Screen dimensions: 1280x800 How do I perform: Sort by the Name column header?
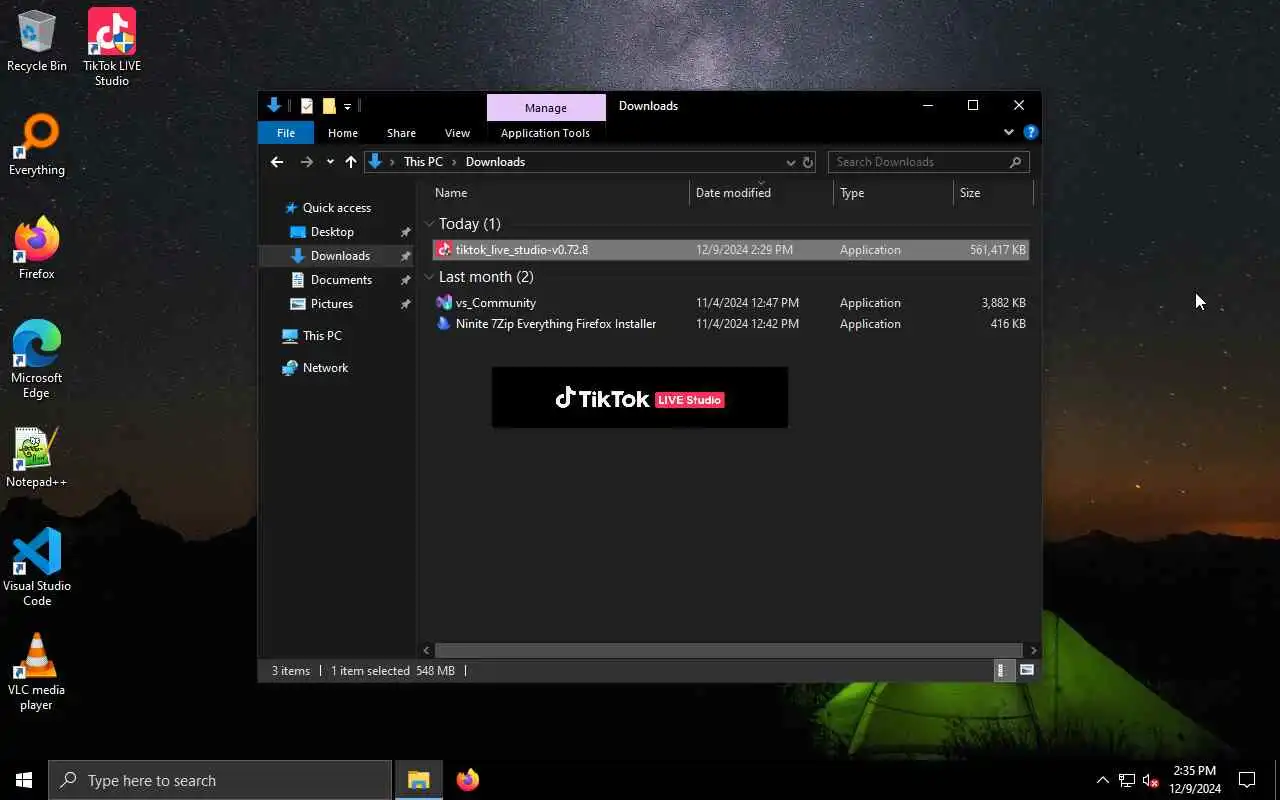pyautogui.click(x=559, y=193)
